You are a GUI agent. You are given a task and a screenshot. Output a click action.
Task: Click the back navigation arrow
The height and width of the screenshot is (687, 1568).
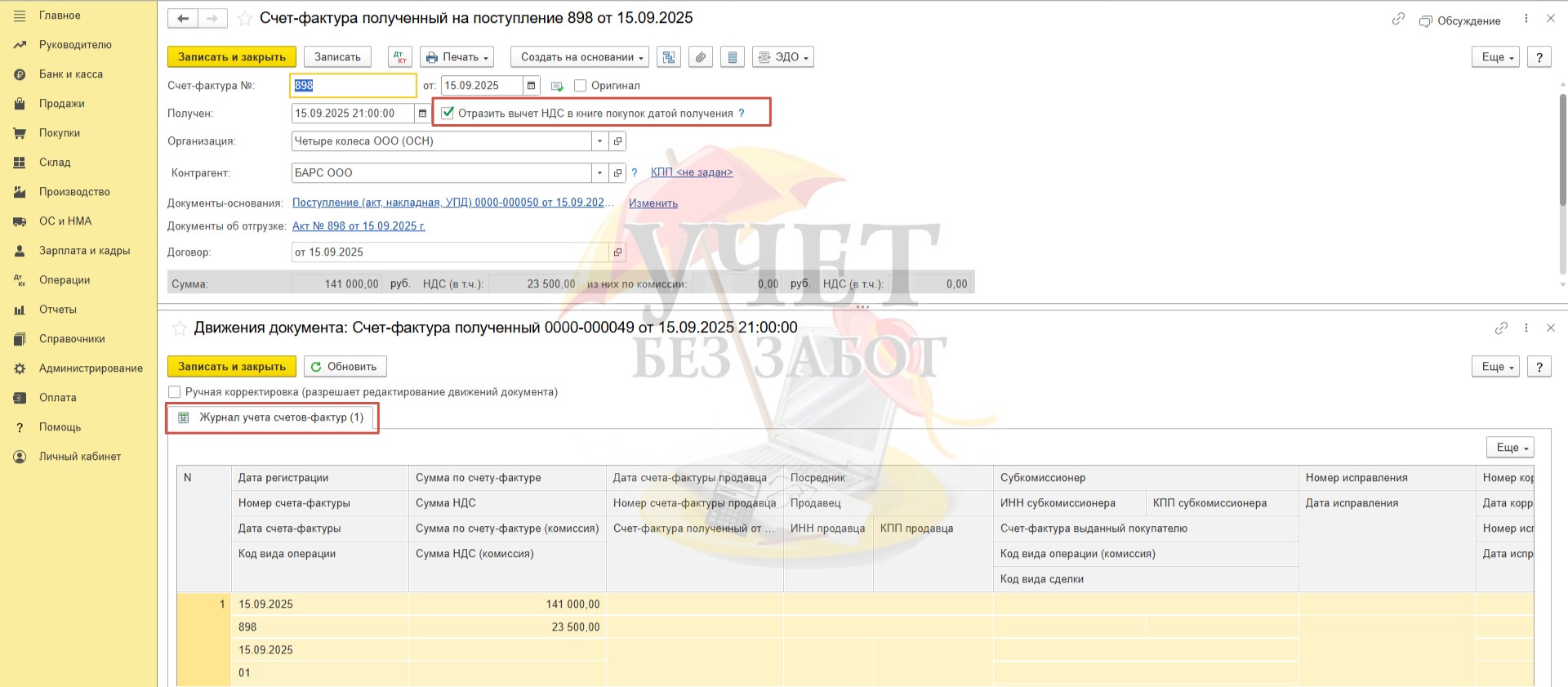[183, 18]
